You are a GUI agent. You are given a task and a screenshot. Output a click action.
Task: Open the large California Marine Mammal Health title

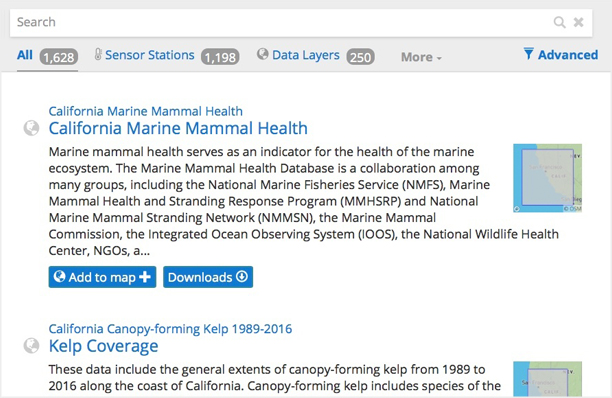(x=178, y=128)
